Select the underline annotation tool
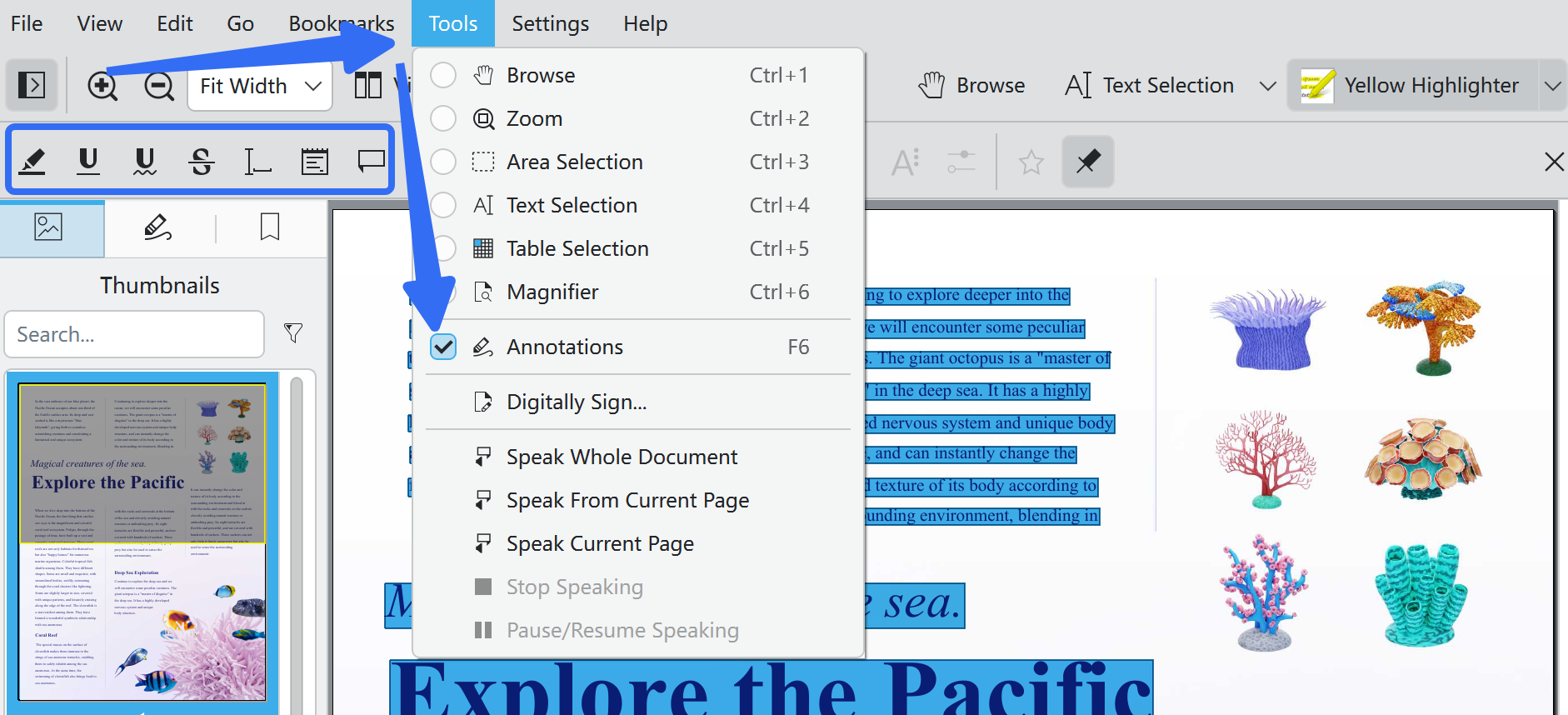1568x715 pixels. (88, 160)
